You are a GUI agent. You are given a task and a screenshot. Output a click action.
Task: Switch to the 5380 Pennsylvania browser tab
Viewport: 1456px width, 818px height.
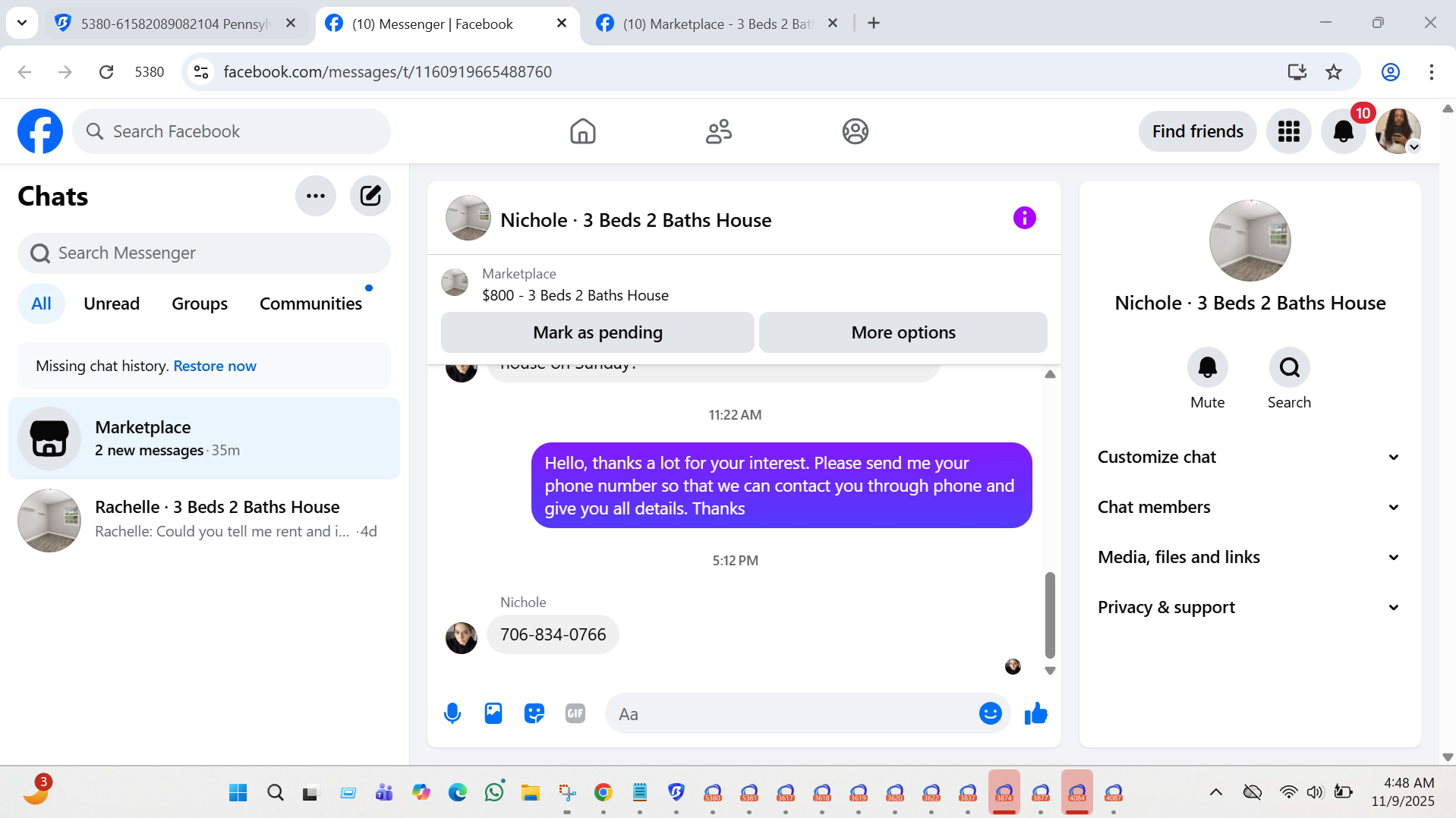pos(175,24)
